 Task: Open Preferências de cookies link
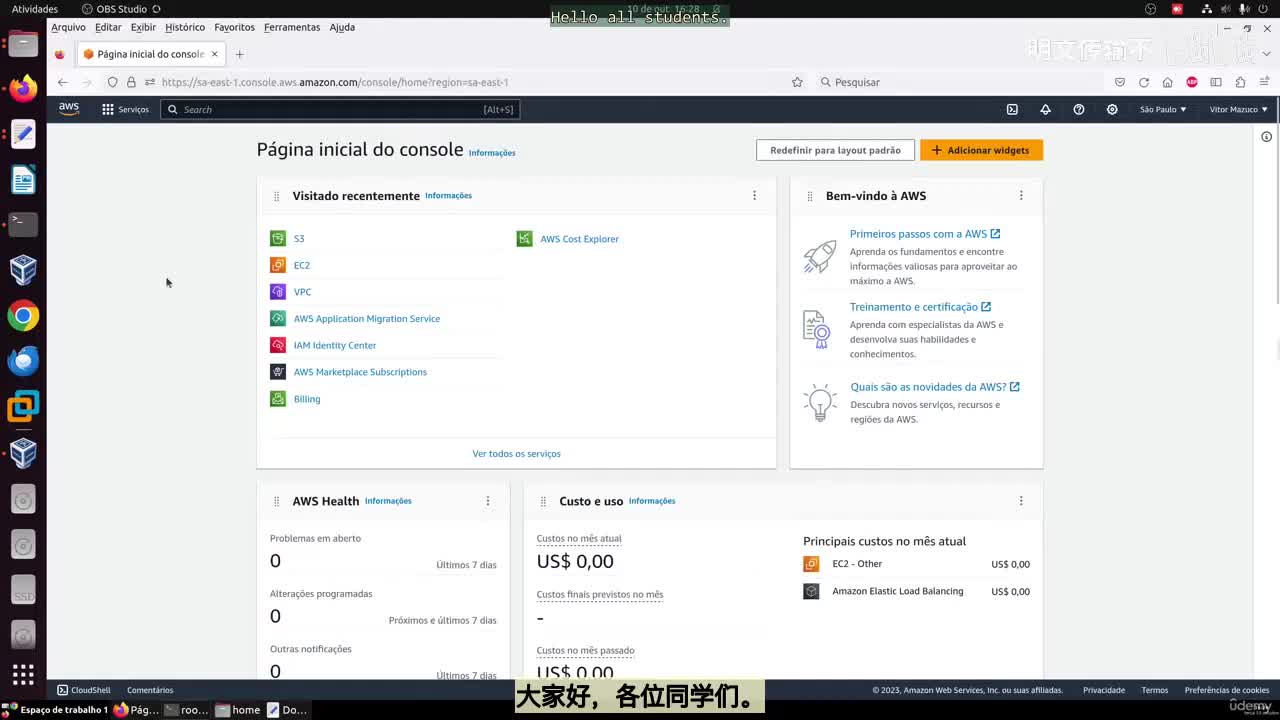1227,690
